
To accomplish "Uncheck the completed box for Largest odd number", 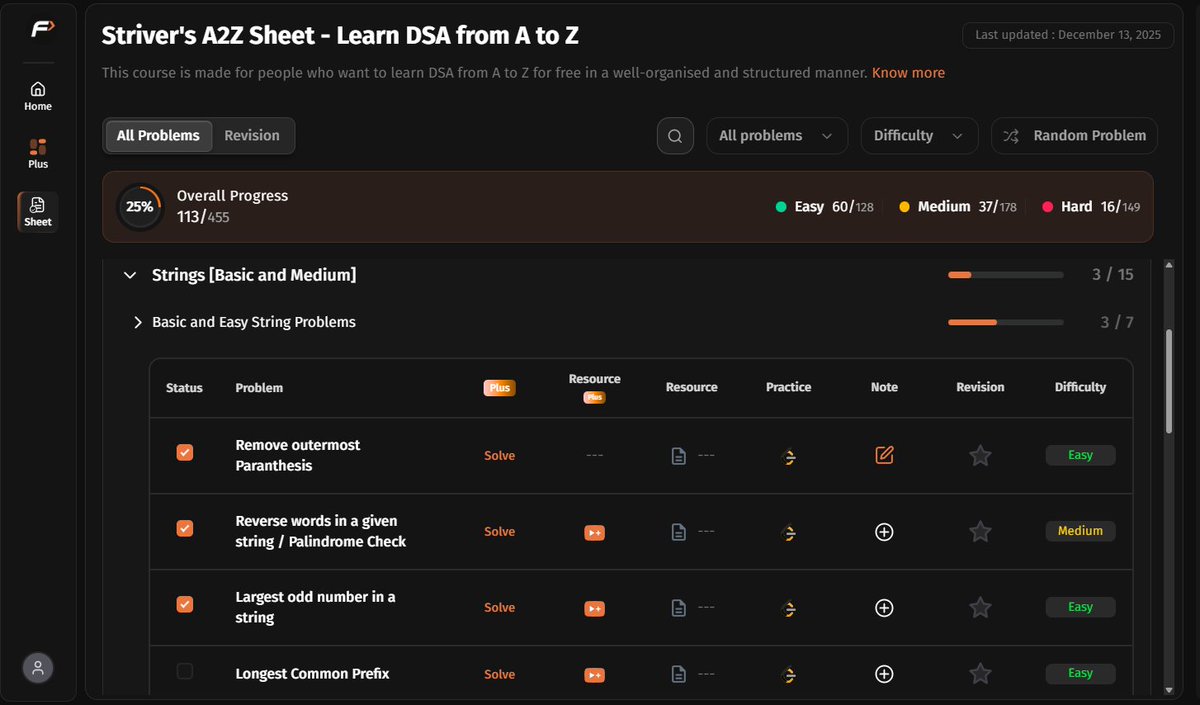I will tap(184, 604).
